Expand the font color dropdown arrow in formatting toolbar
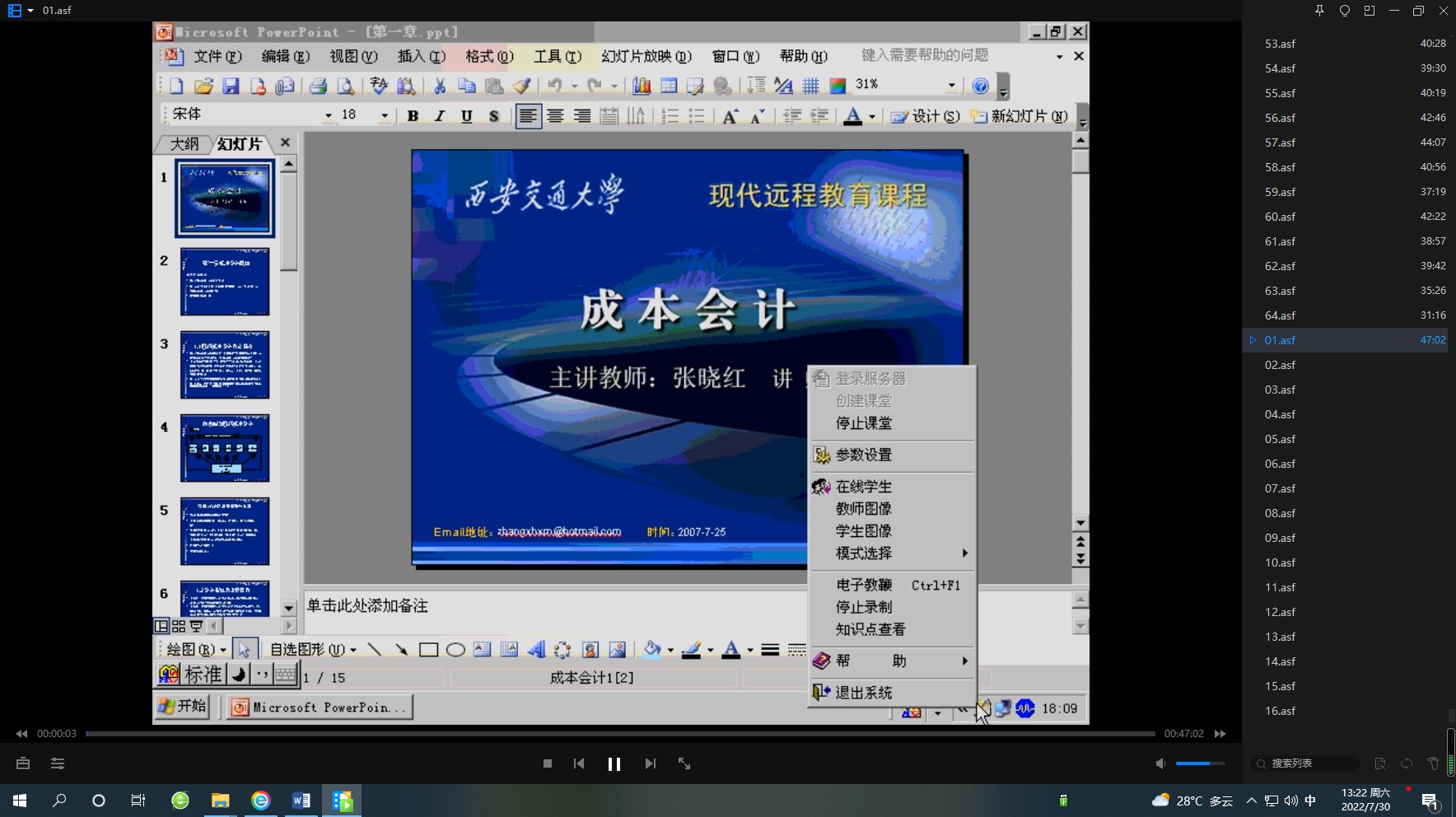 [872, 116]
